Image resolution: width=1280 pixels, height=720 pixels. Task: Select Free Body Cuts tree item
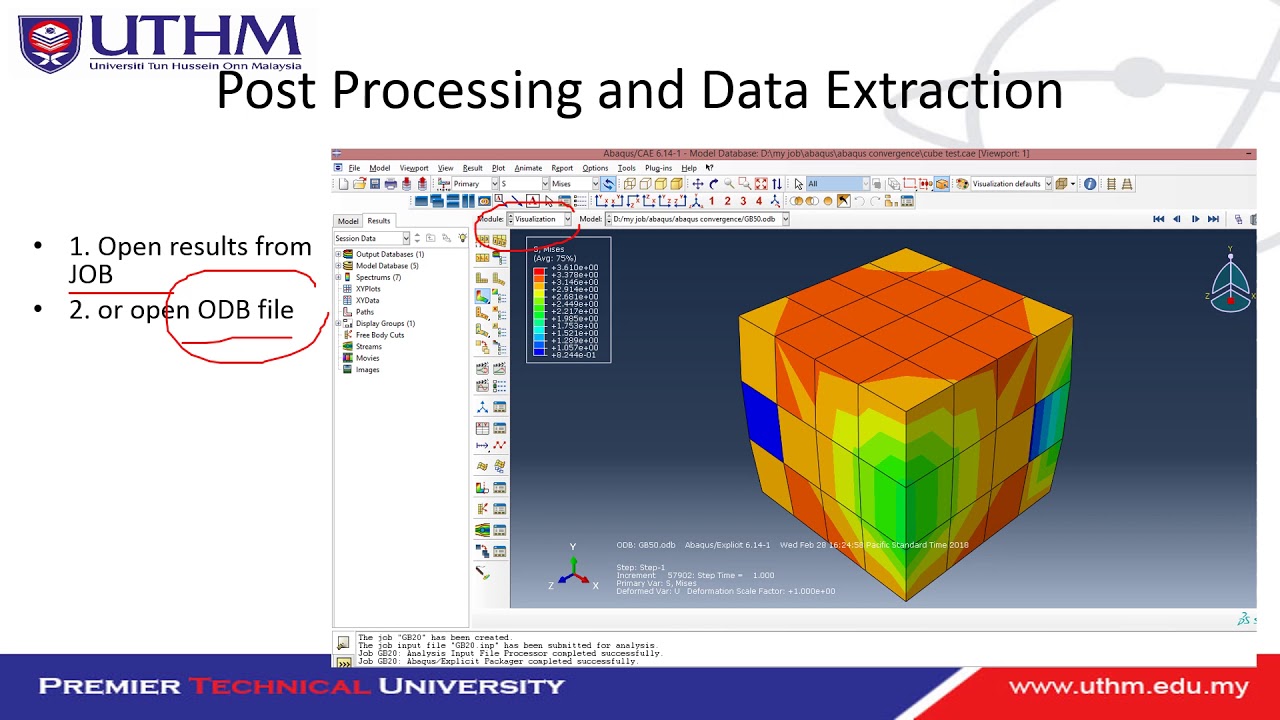(380, 335)
